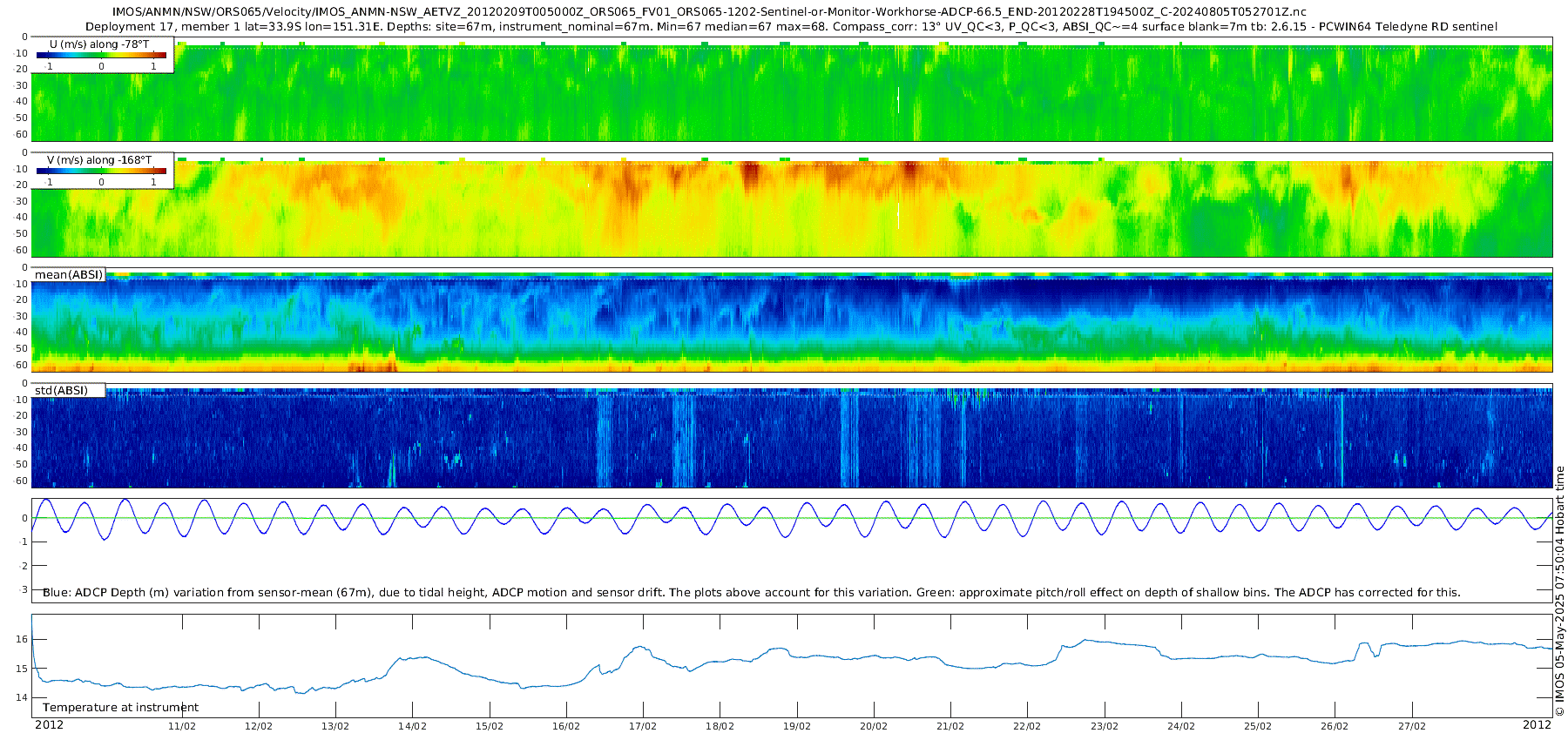Click the vertical "© IMOS 05-May-2025" copyright text
This screenshot has width=1568, height=740.
pos(1559,591)
